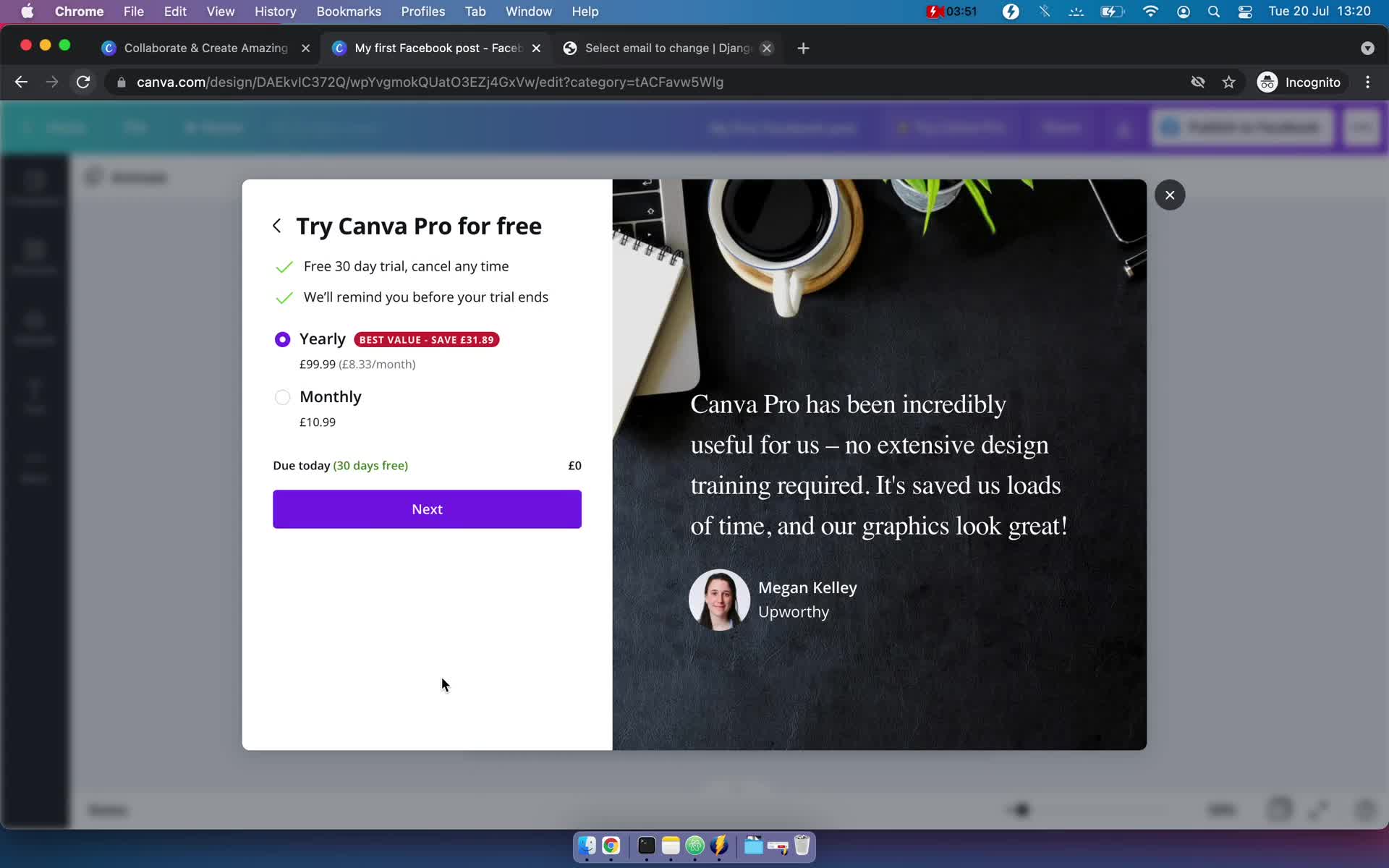Open the Window menu
Screen dimensions: 1389x868
[528, 12]
